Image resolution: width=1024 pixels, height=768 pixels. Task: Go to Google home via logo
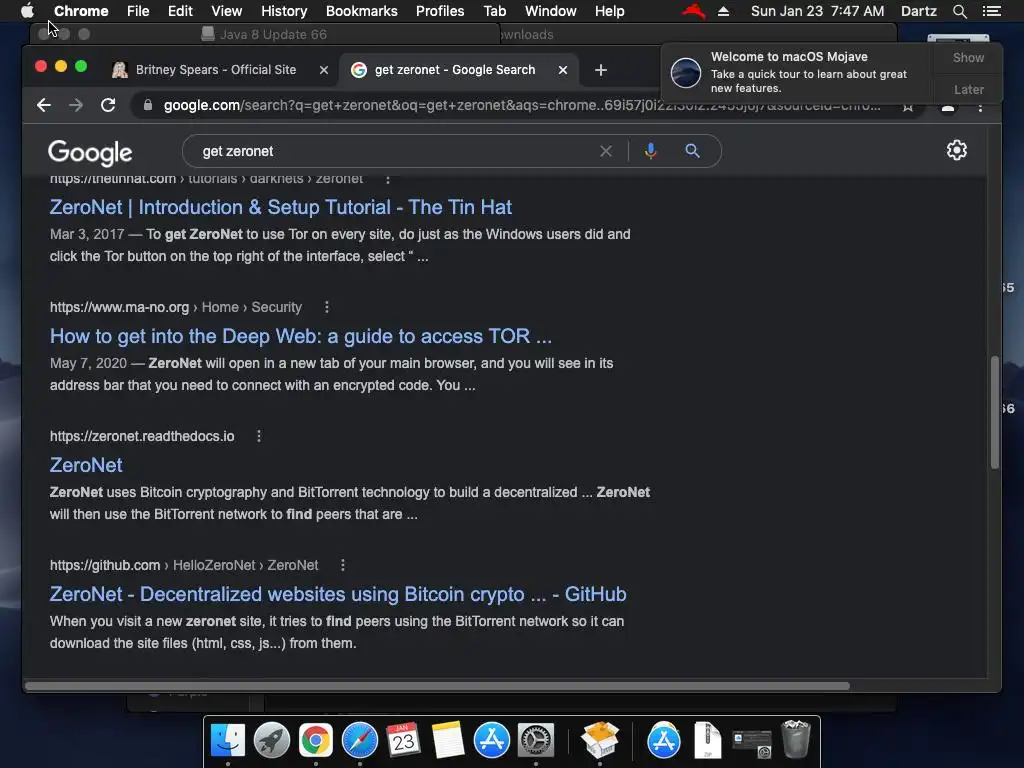tap(90, 153)
